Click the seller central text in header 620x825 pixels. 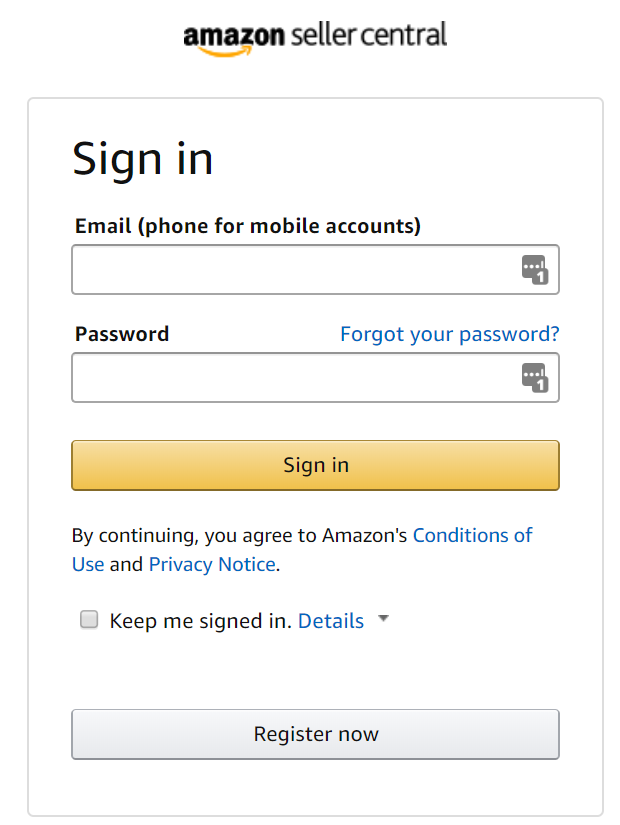click(x=368, y=36)
